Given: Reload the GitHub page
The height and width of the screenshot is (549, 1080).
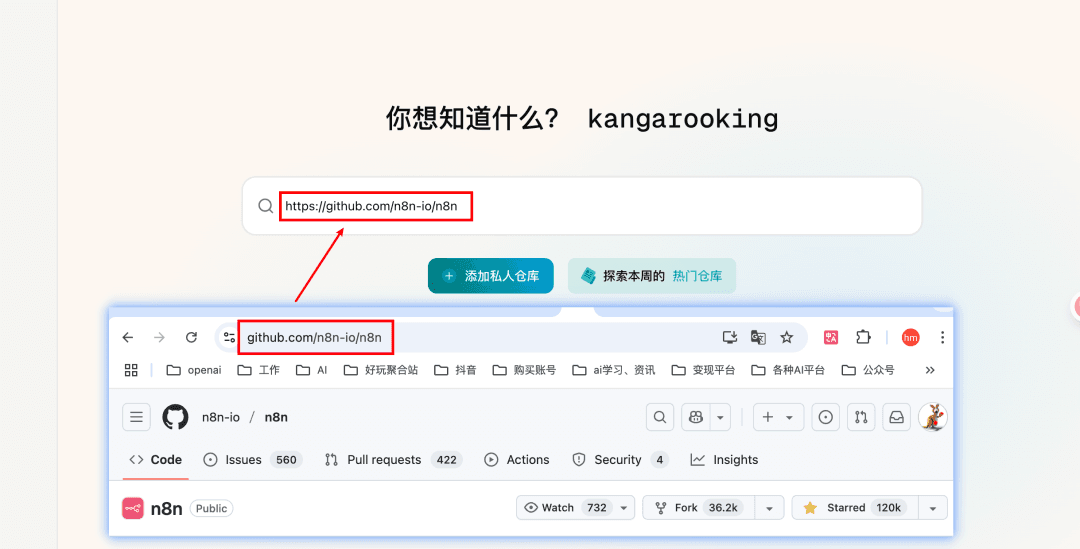Looking at the screenshot, I should click(191, 338).
